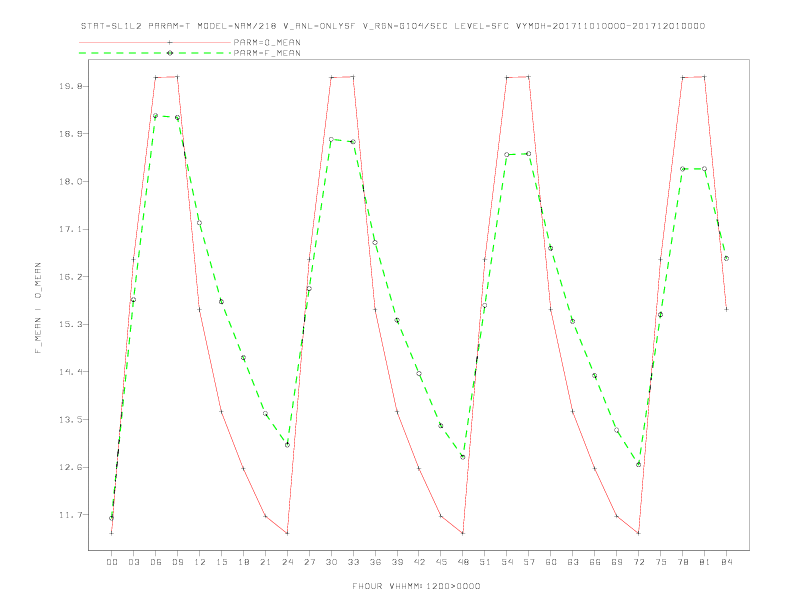Click the 72 forecast hour x-axis label
Image resolution: width=792 pixels, height=612 pixels.
pyautogui.click(x=639, y=562)
